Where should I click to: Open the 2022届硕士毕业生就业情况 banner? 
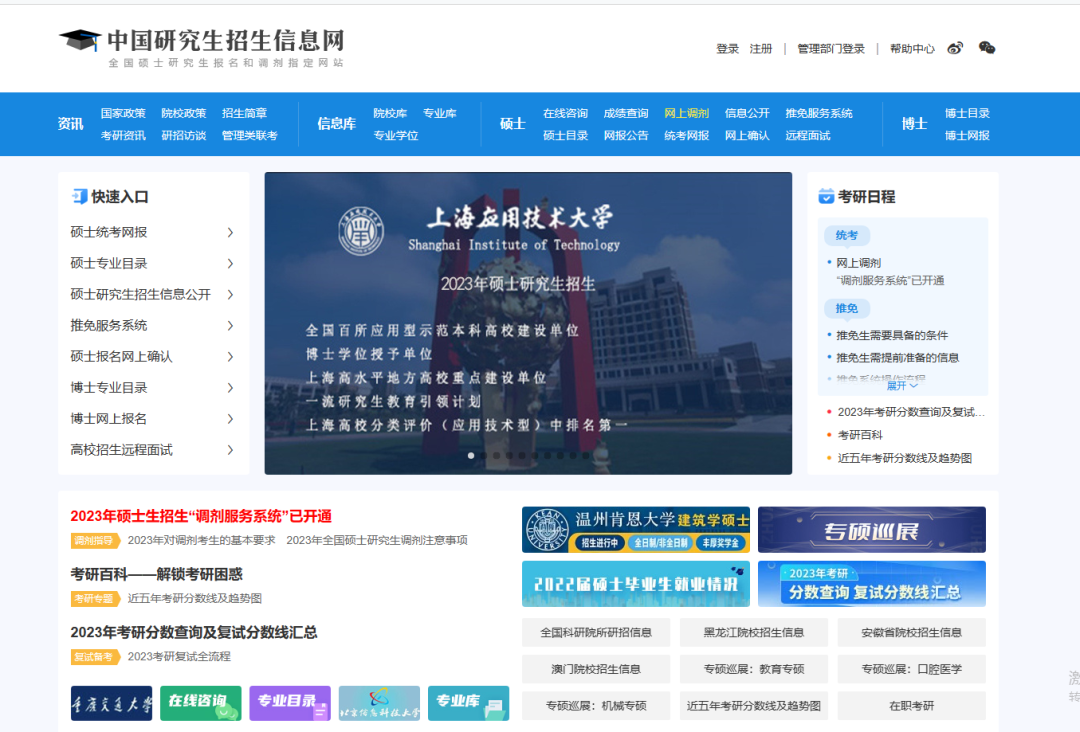[x=636, y=584]
